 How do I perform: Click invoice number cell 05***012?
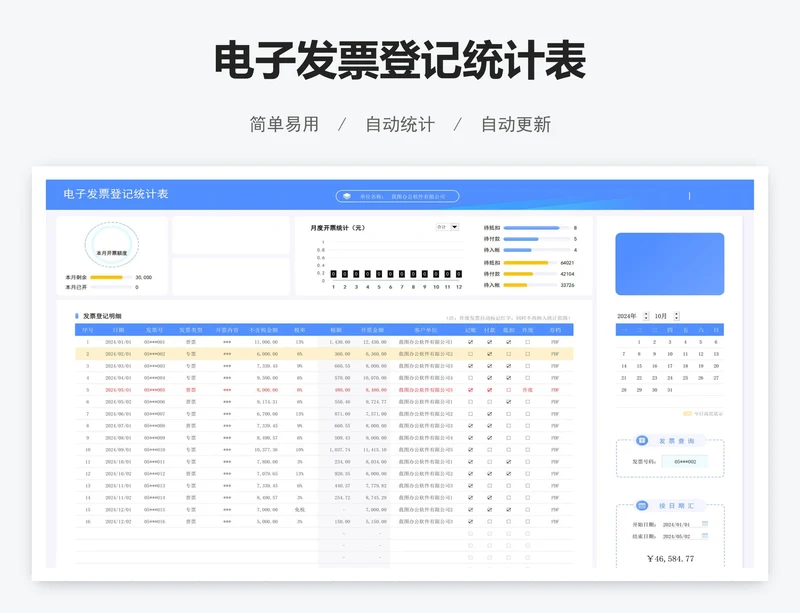(154, 474)
